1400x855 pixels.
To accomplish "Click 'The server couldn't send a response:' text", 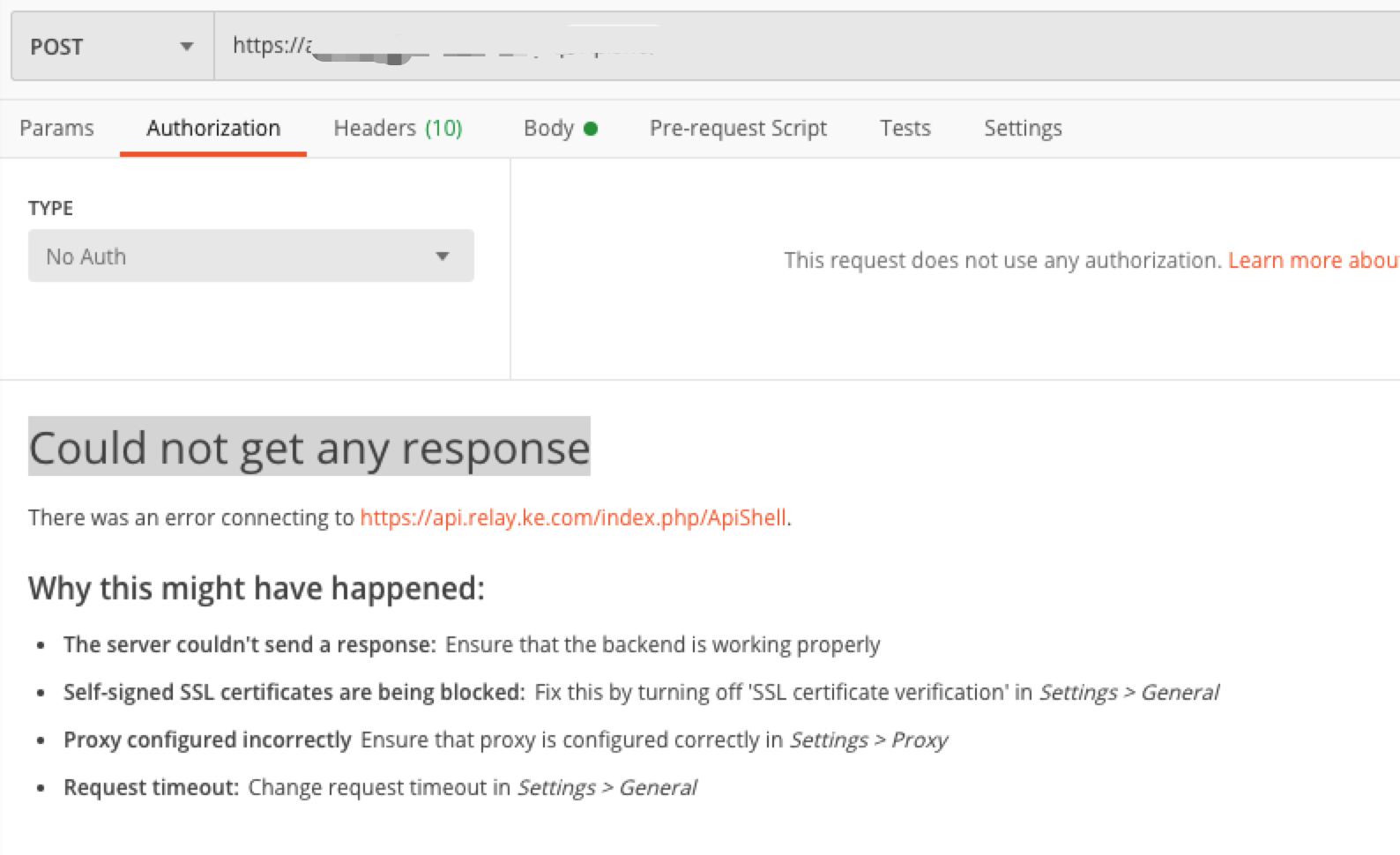I will pos(249,644).
